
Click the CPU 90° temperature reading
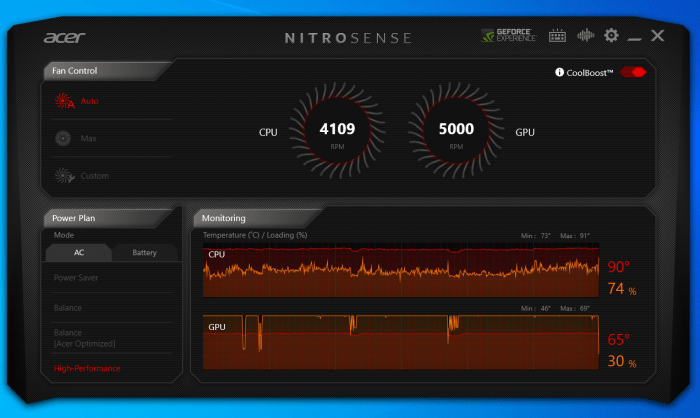pos(618,267)
